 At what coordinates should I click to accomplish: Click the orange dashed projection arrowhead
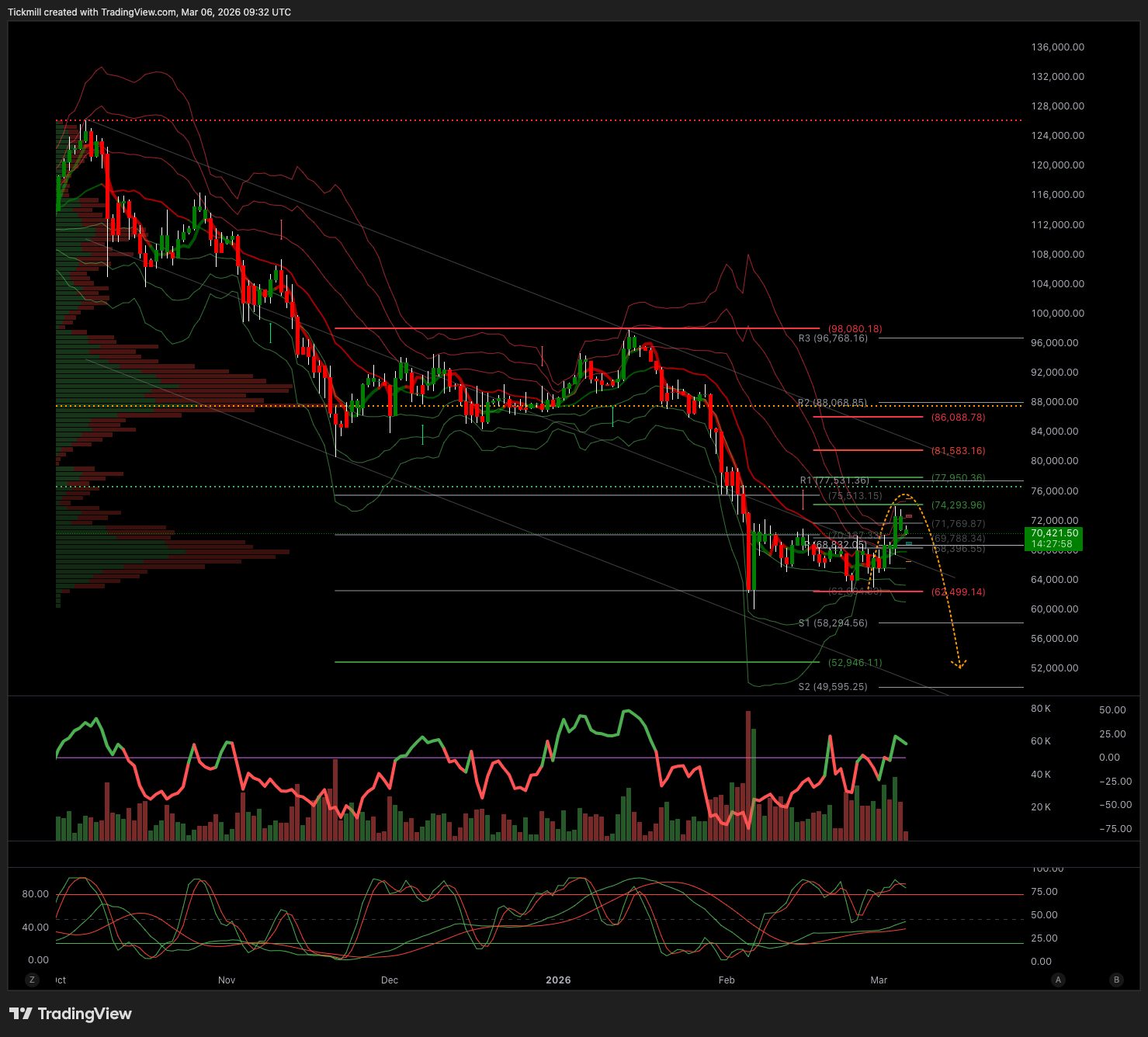point(959,664)
